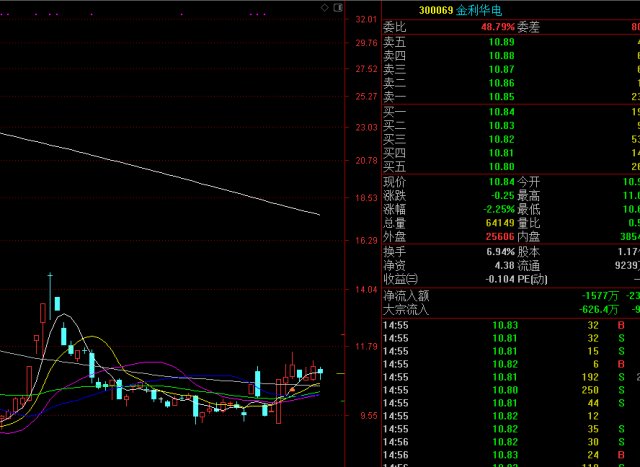The image size is (640, 467).
Task: Click the 32.01 price axis label
Action: point(365,20)
